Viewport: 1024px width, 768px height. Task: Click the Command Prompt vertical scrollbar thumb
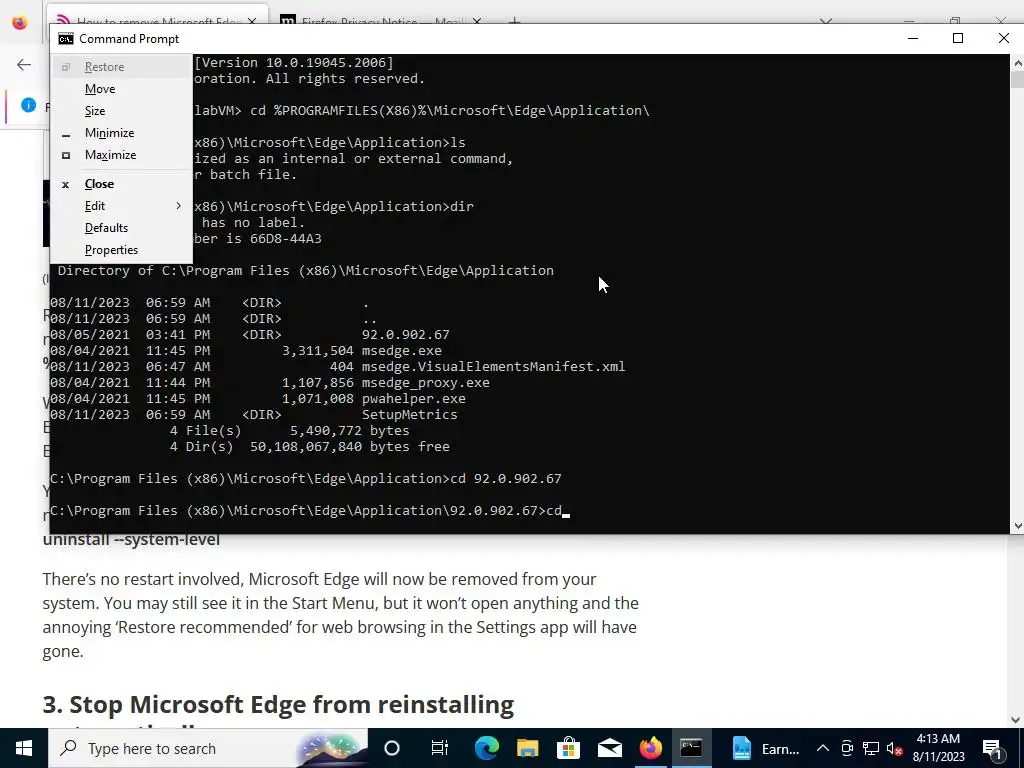1017,80
